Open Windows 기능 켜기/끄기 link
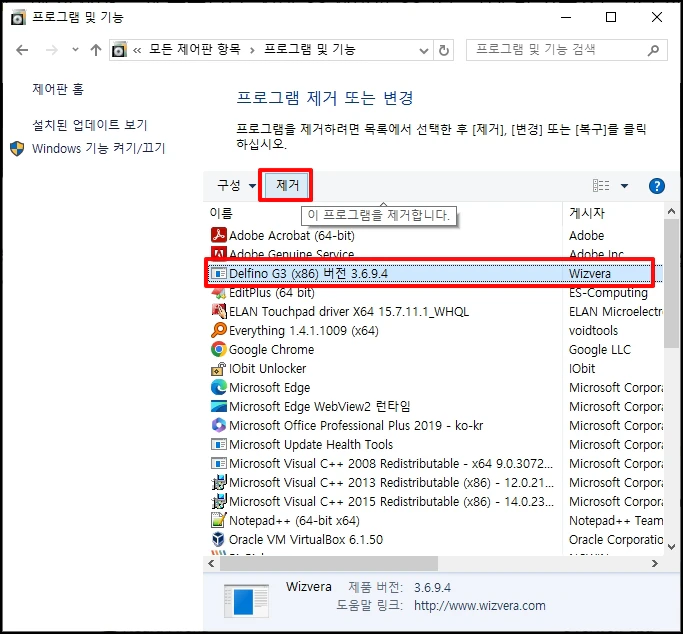 (x=99, y=148)
